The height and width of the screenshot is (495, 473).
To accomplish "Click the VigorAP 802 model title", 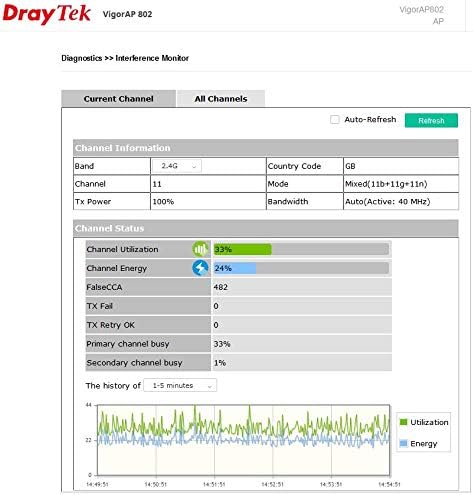I will pos(127,14).
